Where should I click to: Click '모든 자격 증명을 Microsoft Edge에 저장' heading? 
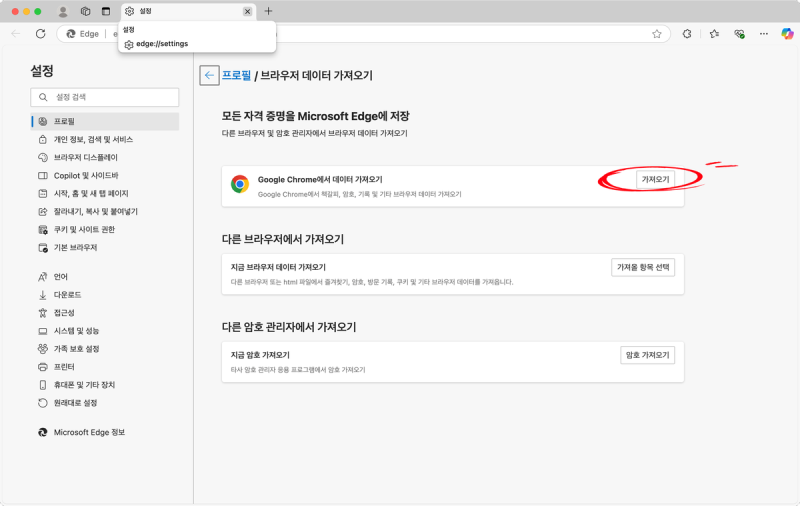pyautogui.click(x=315, y=116)
